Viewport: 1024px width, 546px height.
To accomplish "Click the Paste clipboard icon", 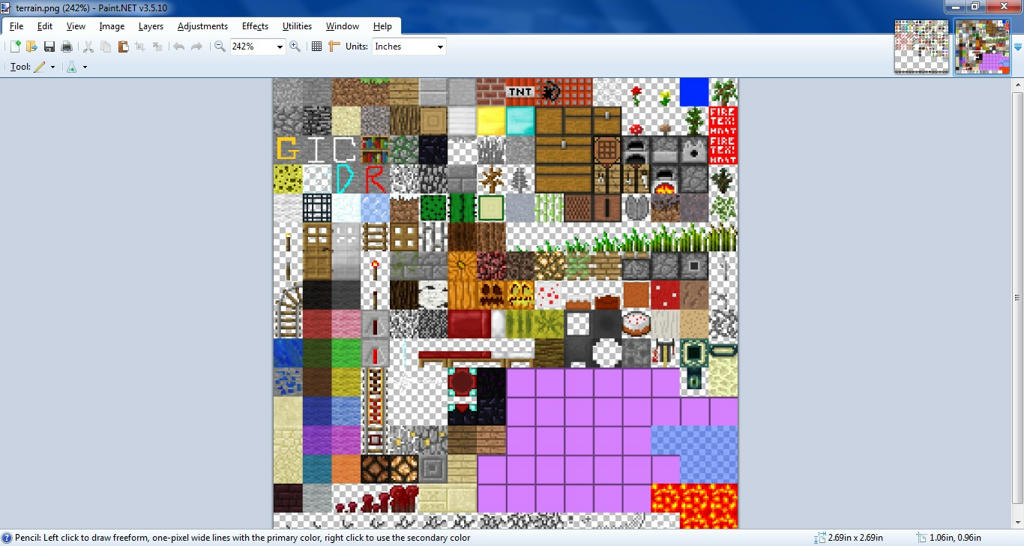I will coord(123,47).
